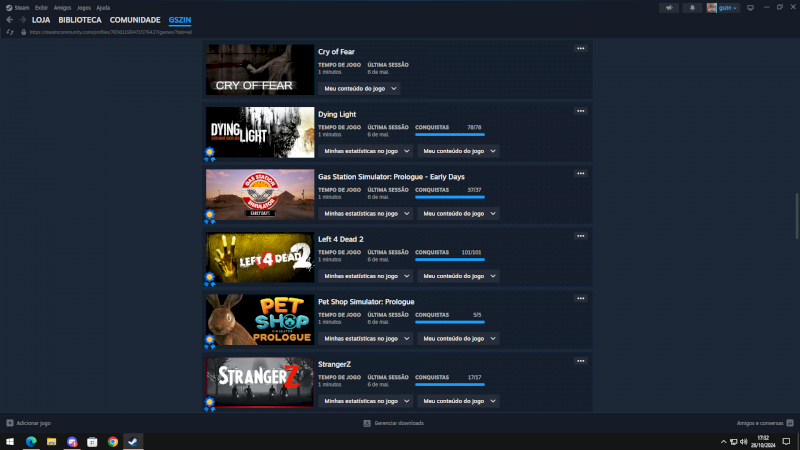Viewport: 800px width, 450px height.
Task: Click the ribbon badge on Gas Station Simulator
Action: [x=210, y=216]
